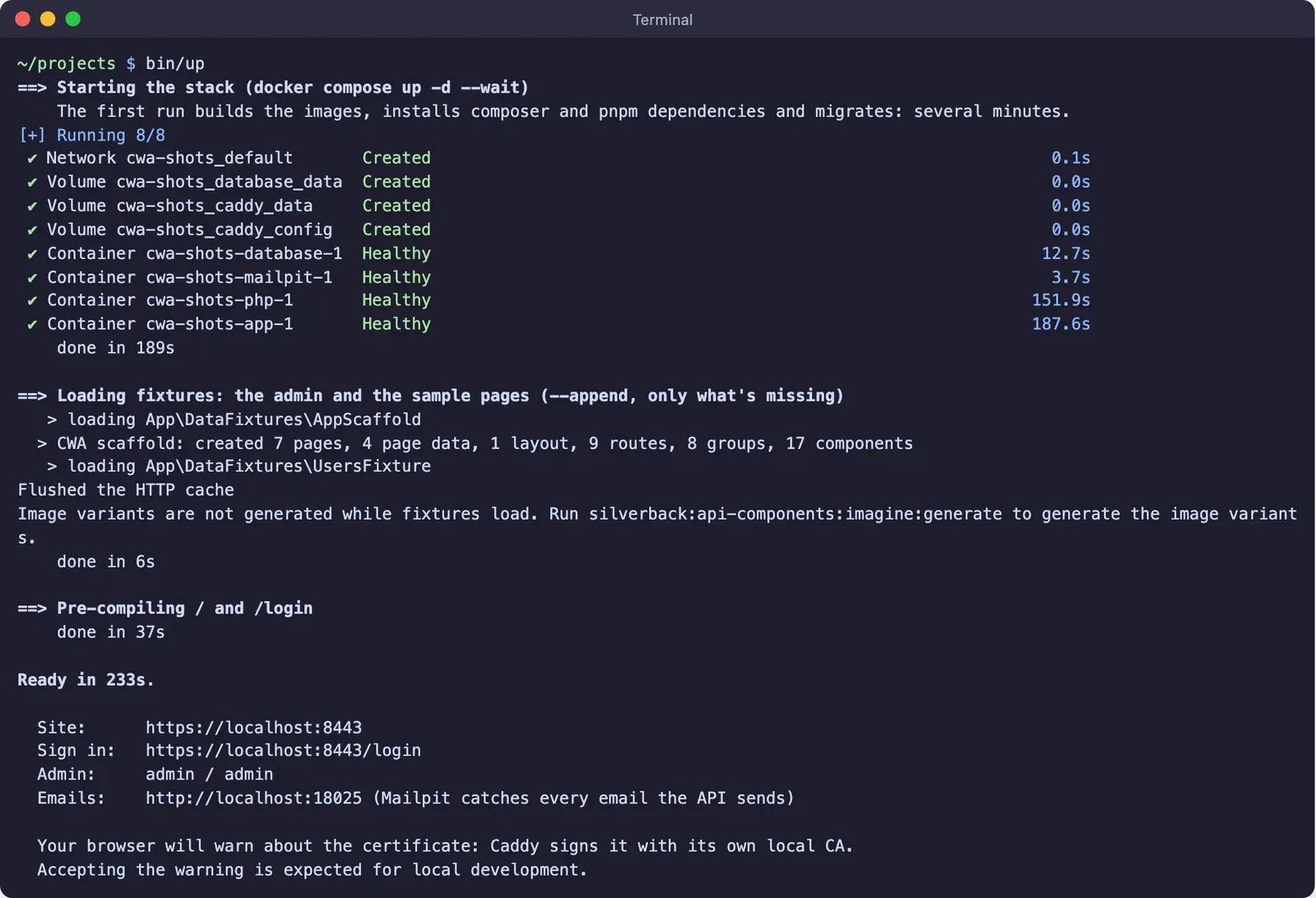The width and height of the screenshot is (1316, 898).
Task: Click the checkmark beside Container cwa-shots-app-1
Action: tap(32, 324)
